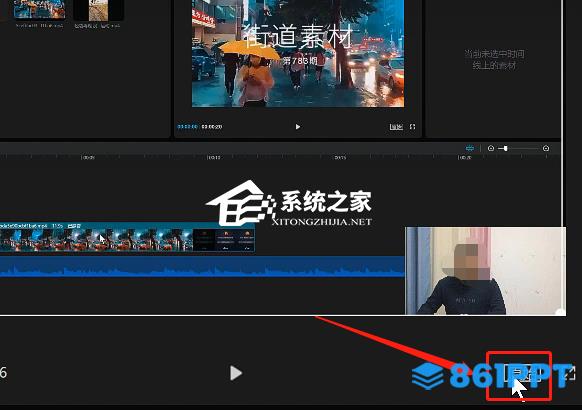Select the video clip on the timeline
Screen dimensions: 582x410
[127, 237]
